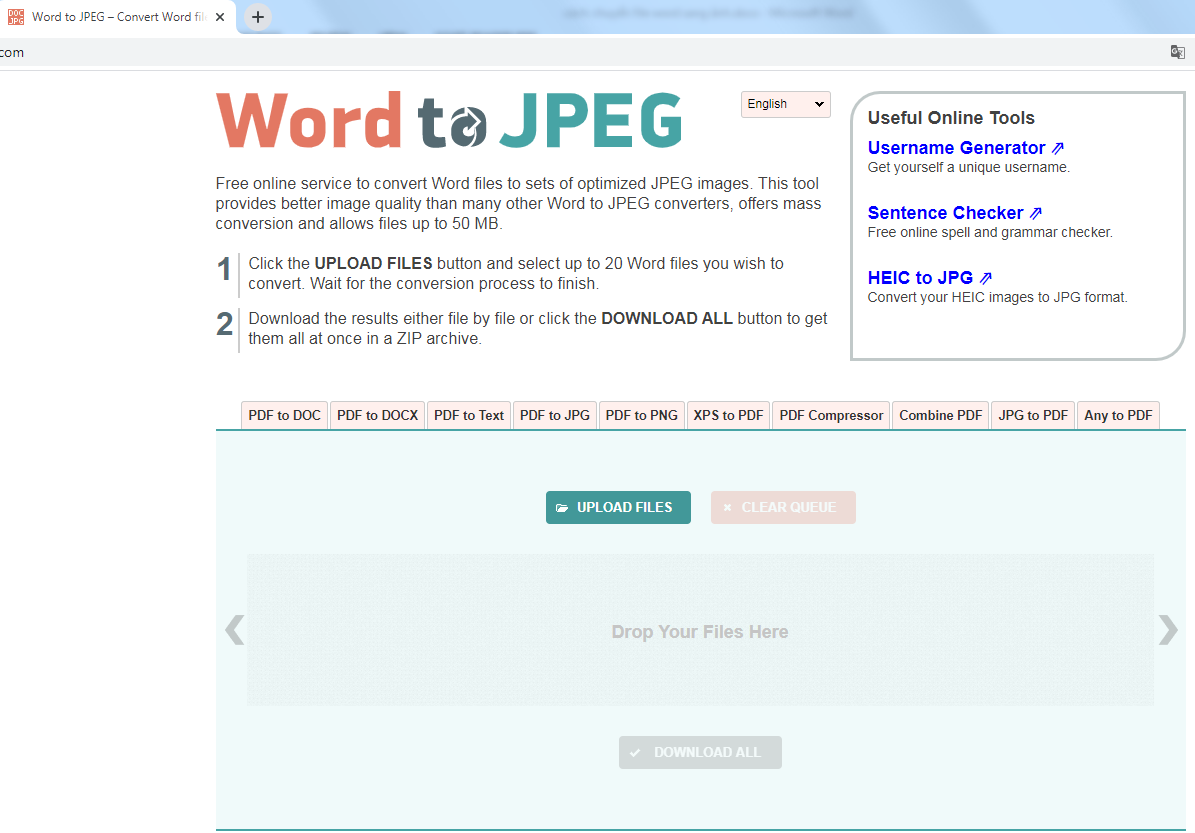Open the Username Generator link
The width and height of the screenshot is (1195, 833).
957,148
